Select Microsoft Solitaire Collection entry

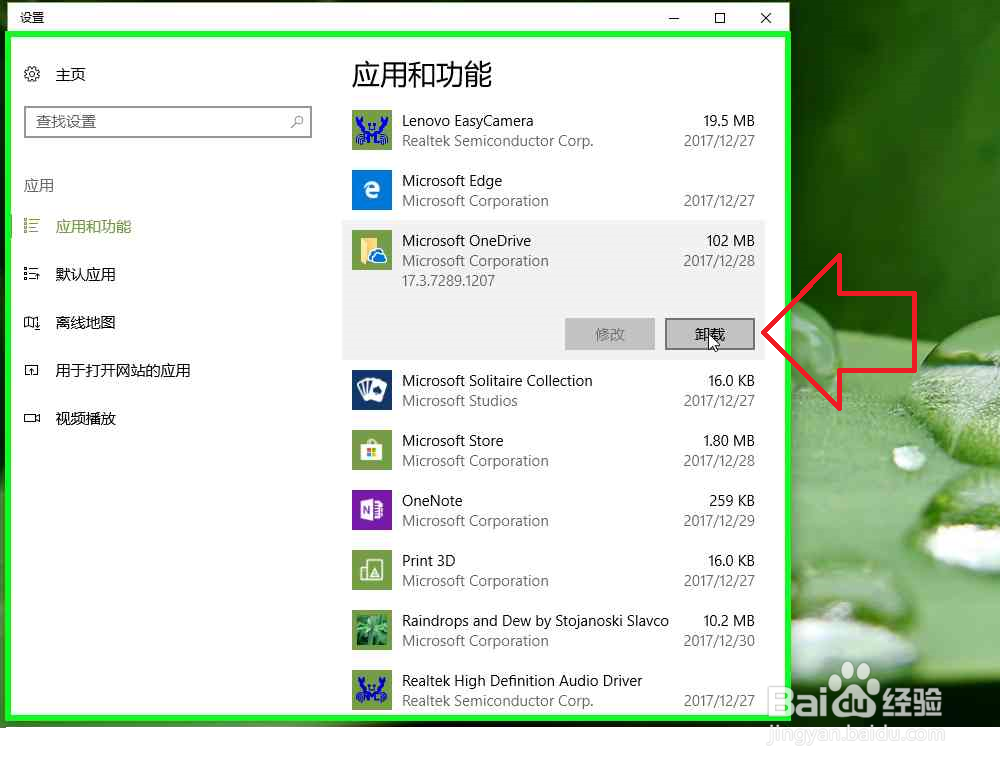pos(497,380)
